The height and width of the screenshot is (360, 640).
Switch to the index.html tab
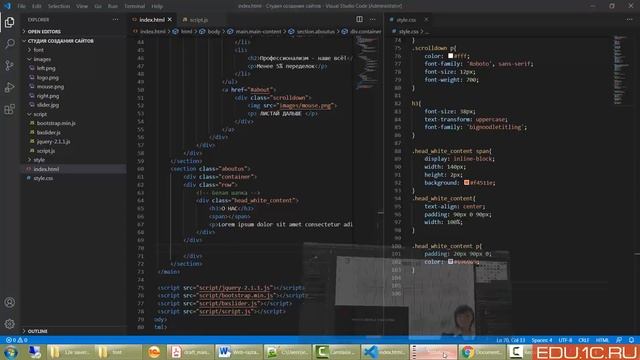152,20
